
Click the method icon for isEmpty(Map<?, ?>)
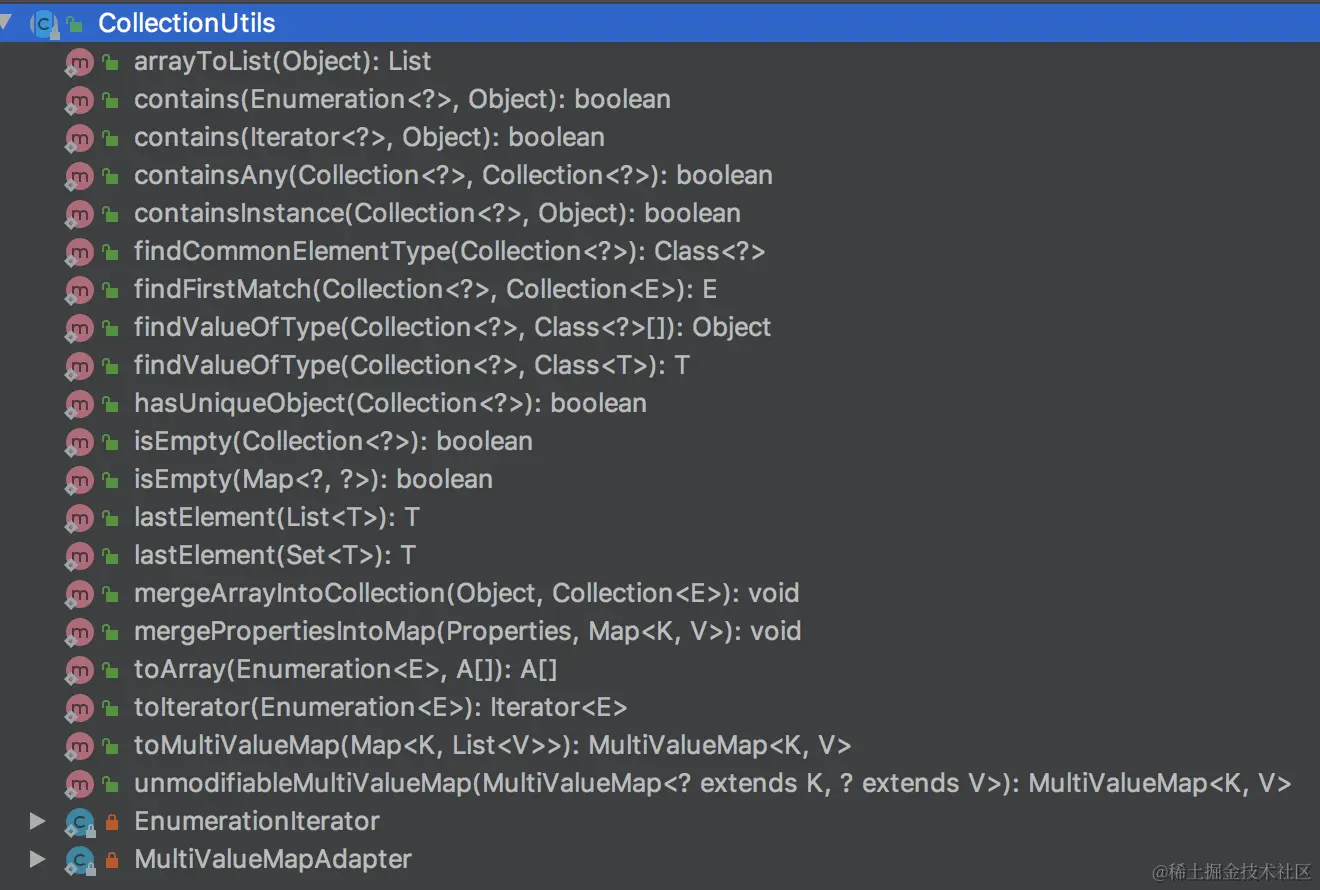click(x=79, y=480)
